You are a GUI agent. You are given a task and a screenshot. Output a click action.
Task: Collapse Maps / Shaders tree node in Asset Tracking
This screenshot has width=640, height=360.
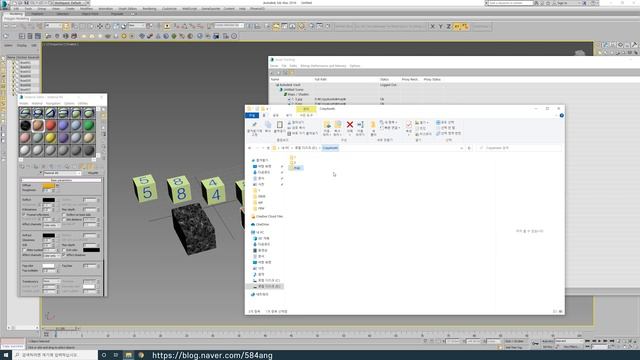[285, 94]
